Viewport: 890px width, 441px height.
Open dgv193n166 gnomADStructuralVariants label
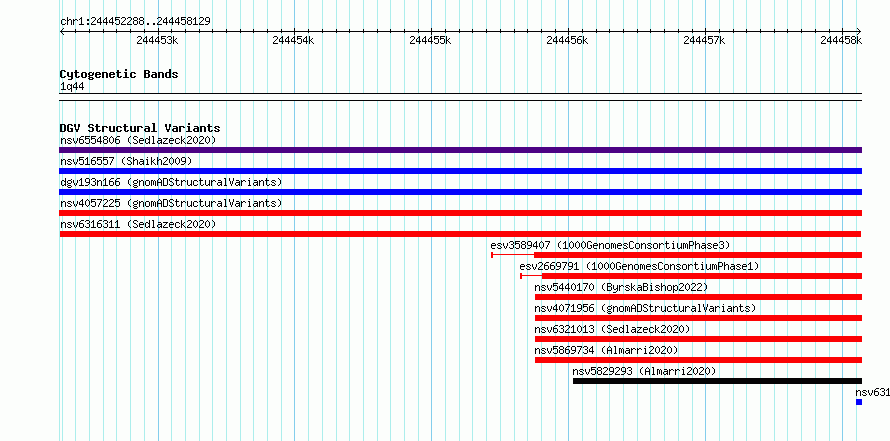pos(171,182)
